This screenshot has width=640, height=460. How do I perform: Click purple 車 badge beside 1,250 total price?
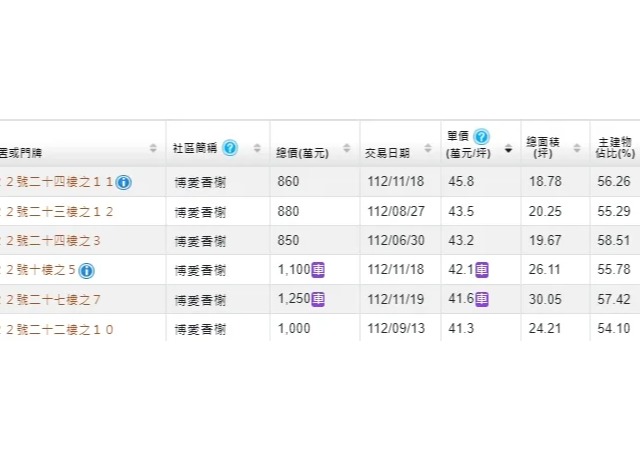tap(318, 299)
